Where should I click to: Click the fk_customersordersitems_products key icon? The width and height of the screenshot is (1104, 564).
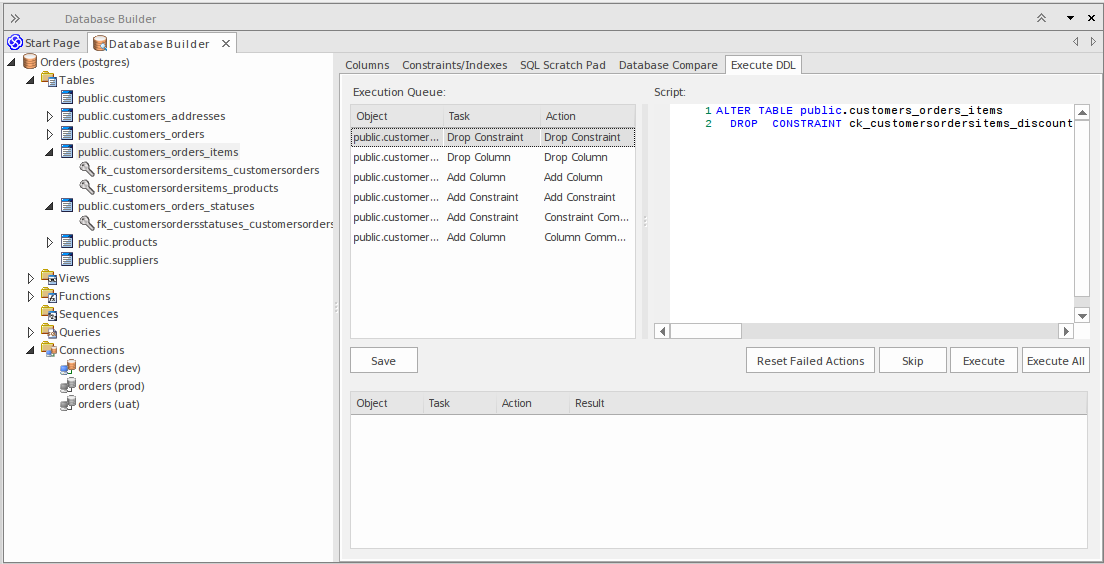click(x=87, y=188)
